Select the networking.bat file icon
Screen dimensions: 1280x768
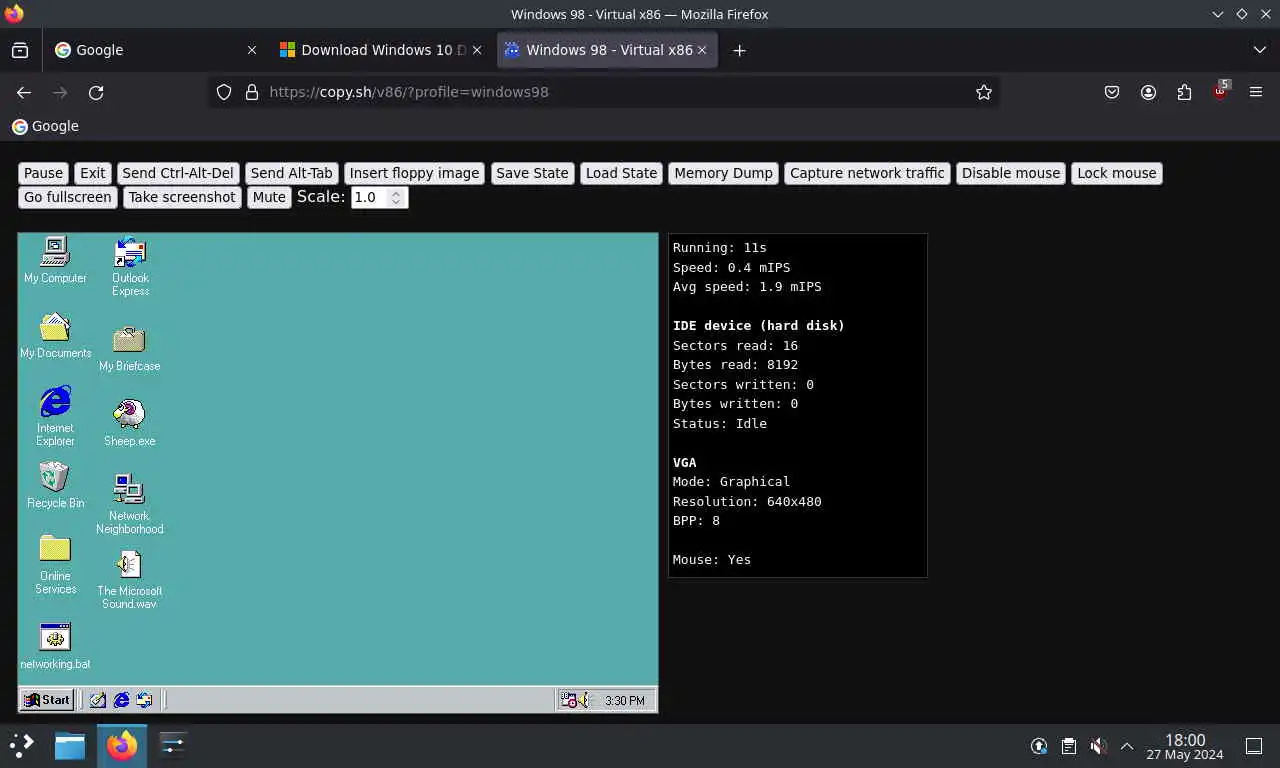coord(55,646)
